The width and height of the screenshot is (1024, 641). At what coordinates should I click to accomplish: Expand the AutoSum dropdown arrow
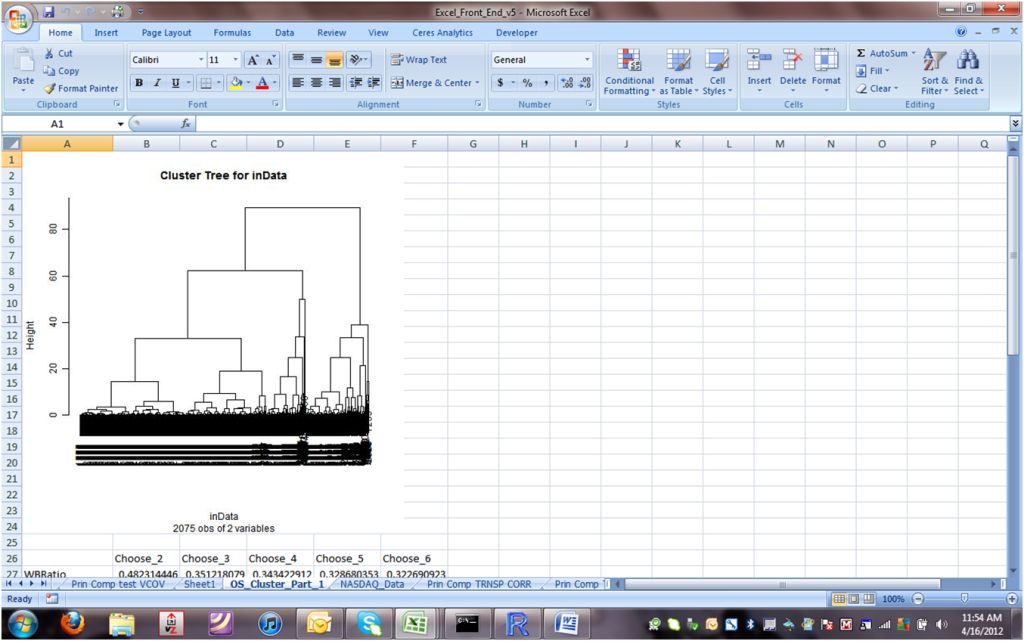(x=914, y=54)
